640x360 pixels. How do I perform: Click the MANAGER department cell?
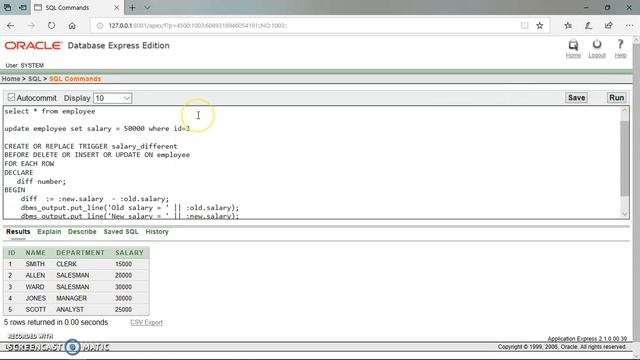click(71, 298)
